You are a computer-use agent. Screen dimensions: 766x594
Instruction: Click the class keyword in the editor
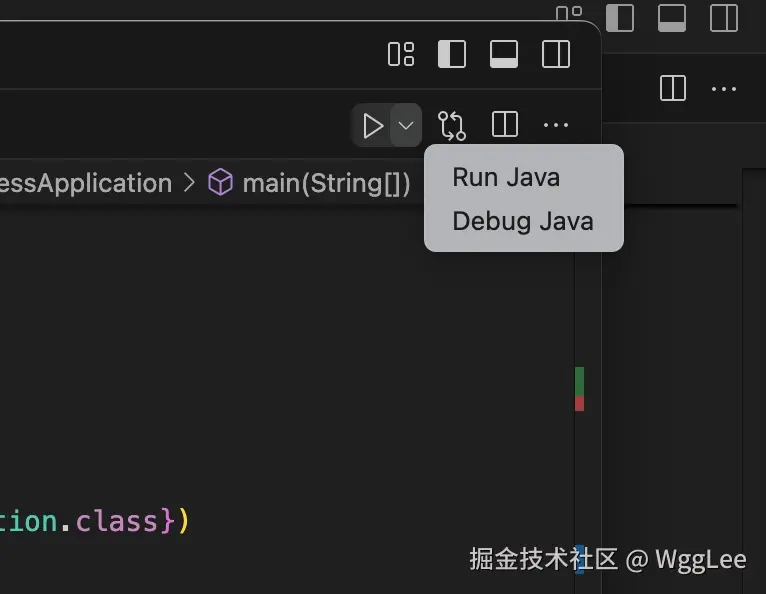(116, 521)
